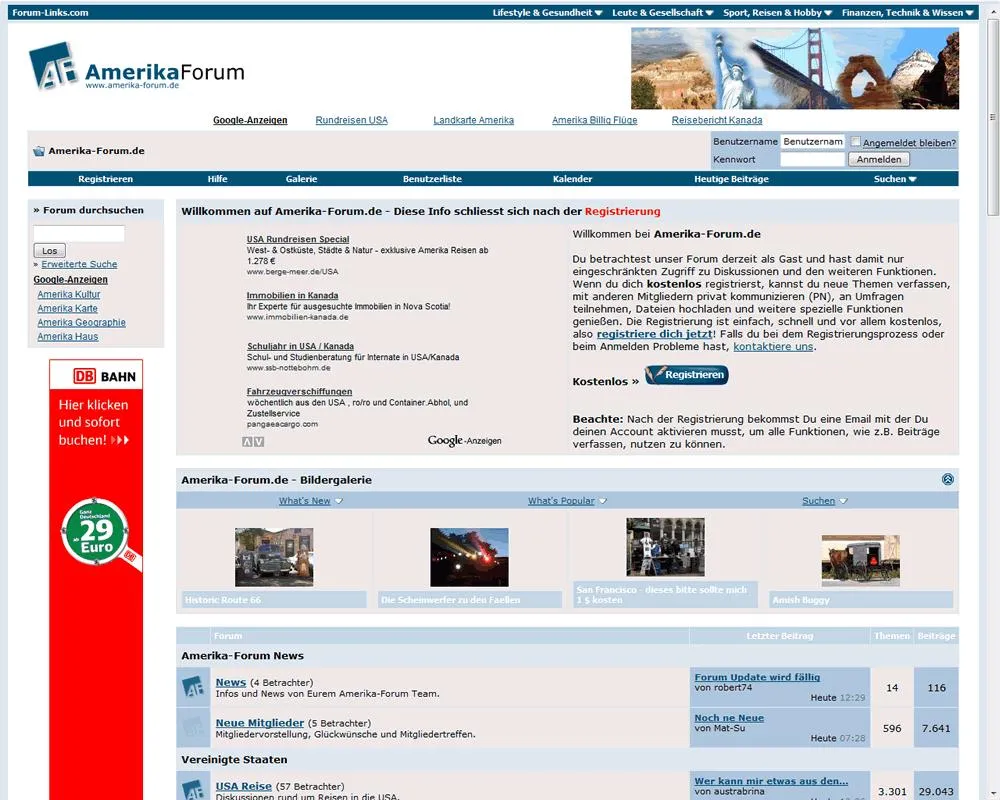Open the 'Noch ne Neue' last post
1000x800 pixels.
729,718
